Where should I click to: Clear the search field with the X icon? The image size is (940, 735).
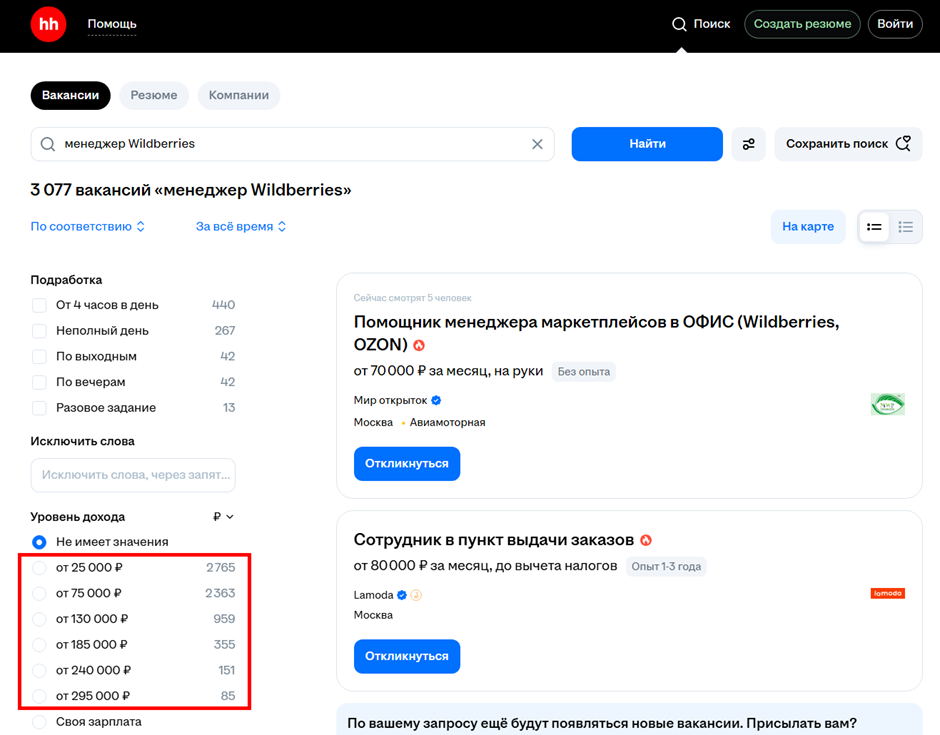(x=537, y=144)
